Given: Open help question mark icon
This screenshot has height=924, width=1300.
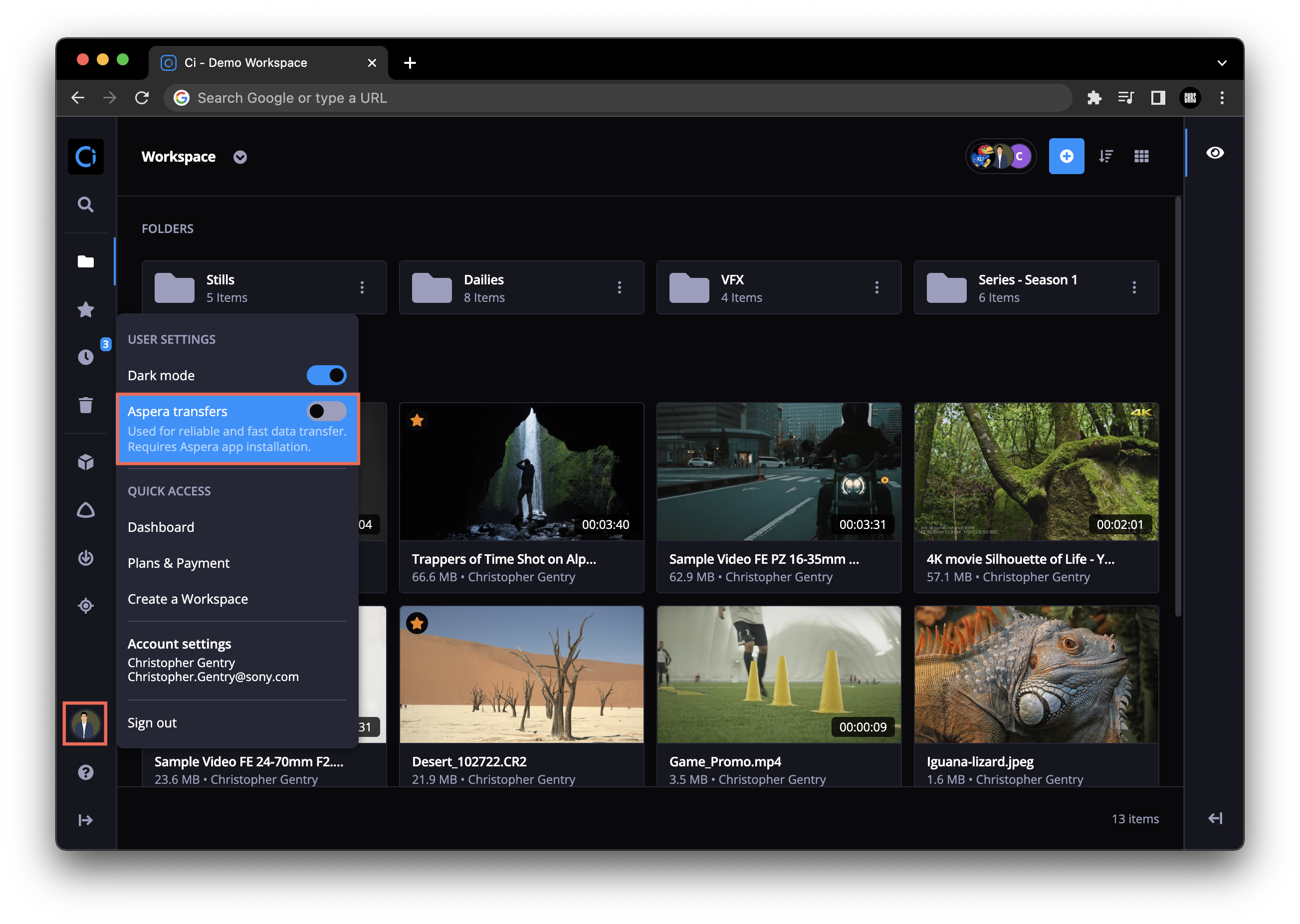Looking at the screenshot, I should tap(86, 772).
